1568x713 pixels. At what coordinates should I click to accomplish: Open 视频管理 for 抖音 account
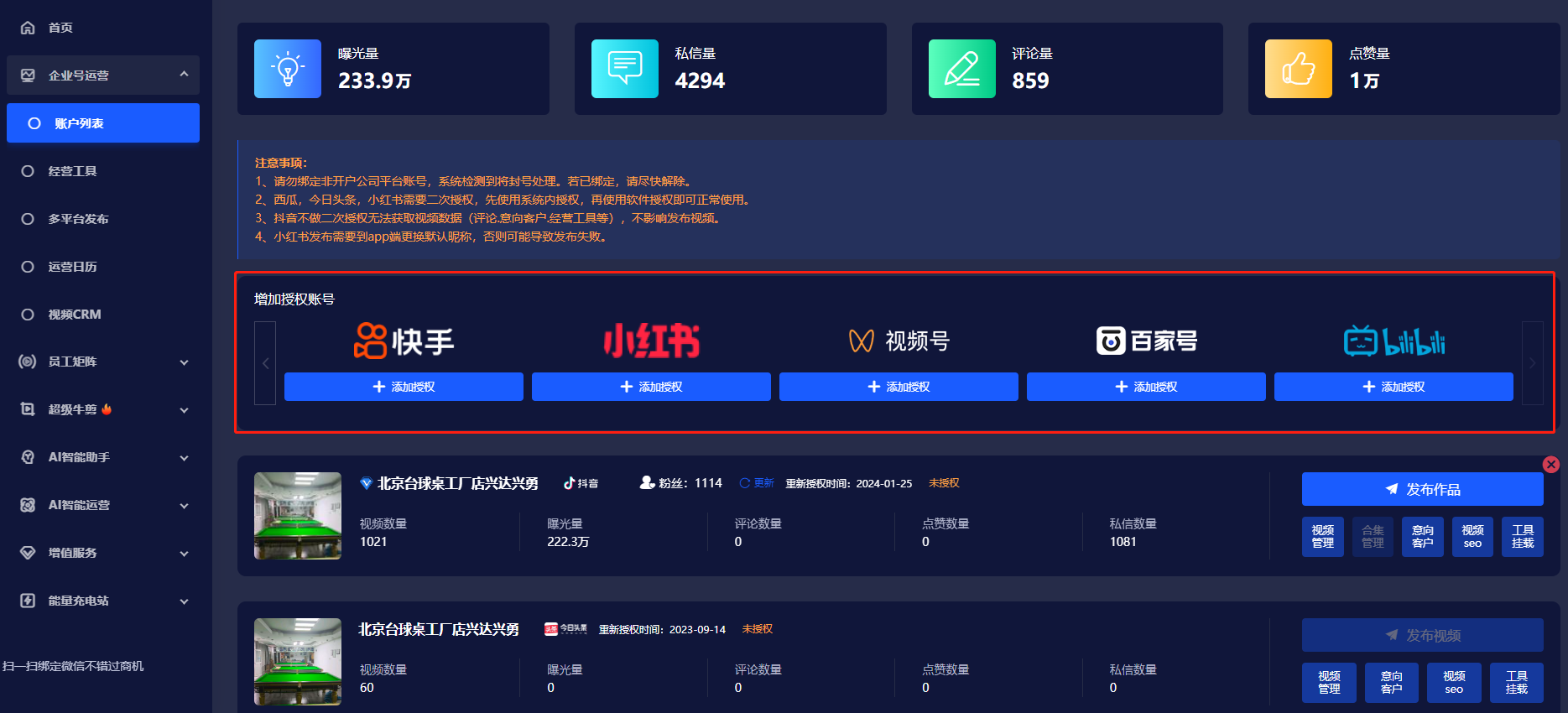point(1323,537)
